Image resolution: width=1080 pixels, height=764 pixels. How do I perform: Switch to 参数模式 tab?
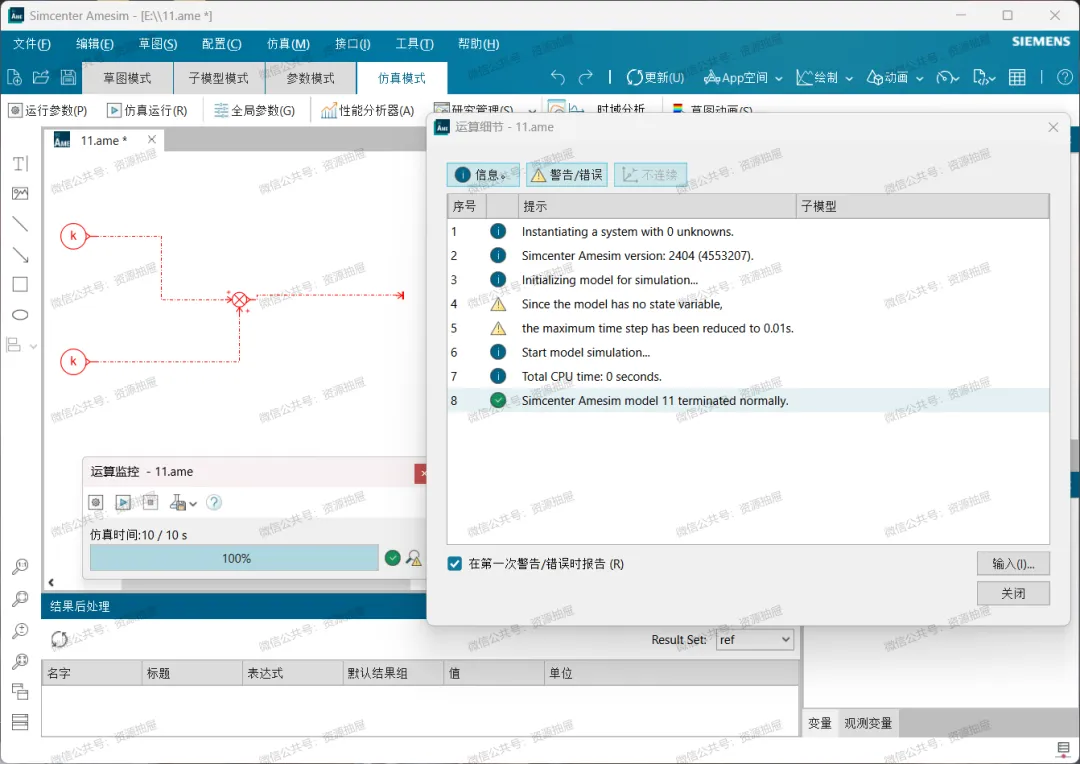(x=310, y=78)
